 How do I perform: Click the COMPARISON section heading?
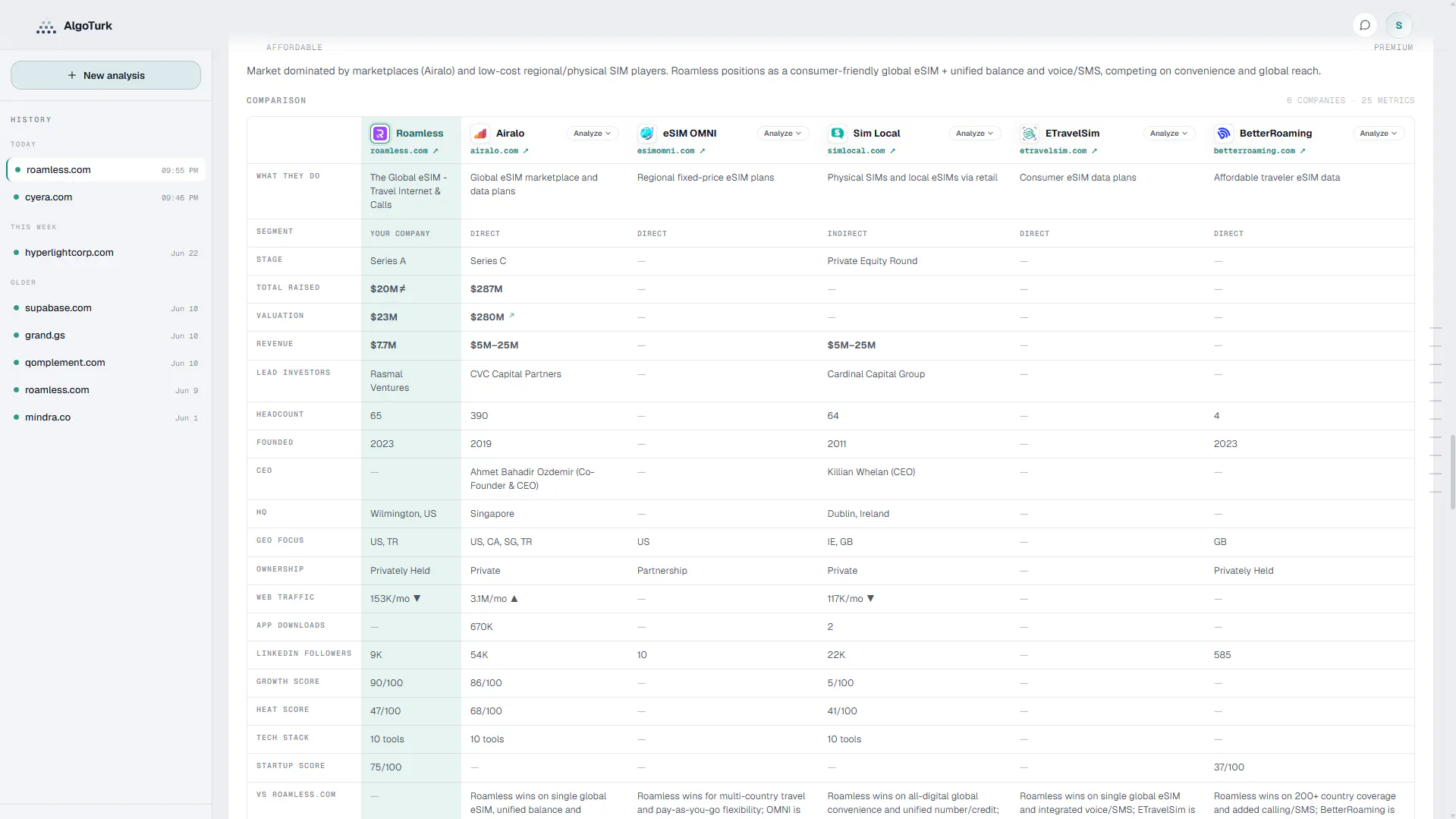276,100
